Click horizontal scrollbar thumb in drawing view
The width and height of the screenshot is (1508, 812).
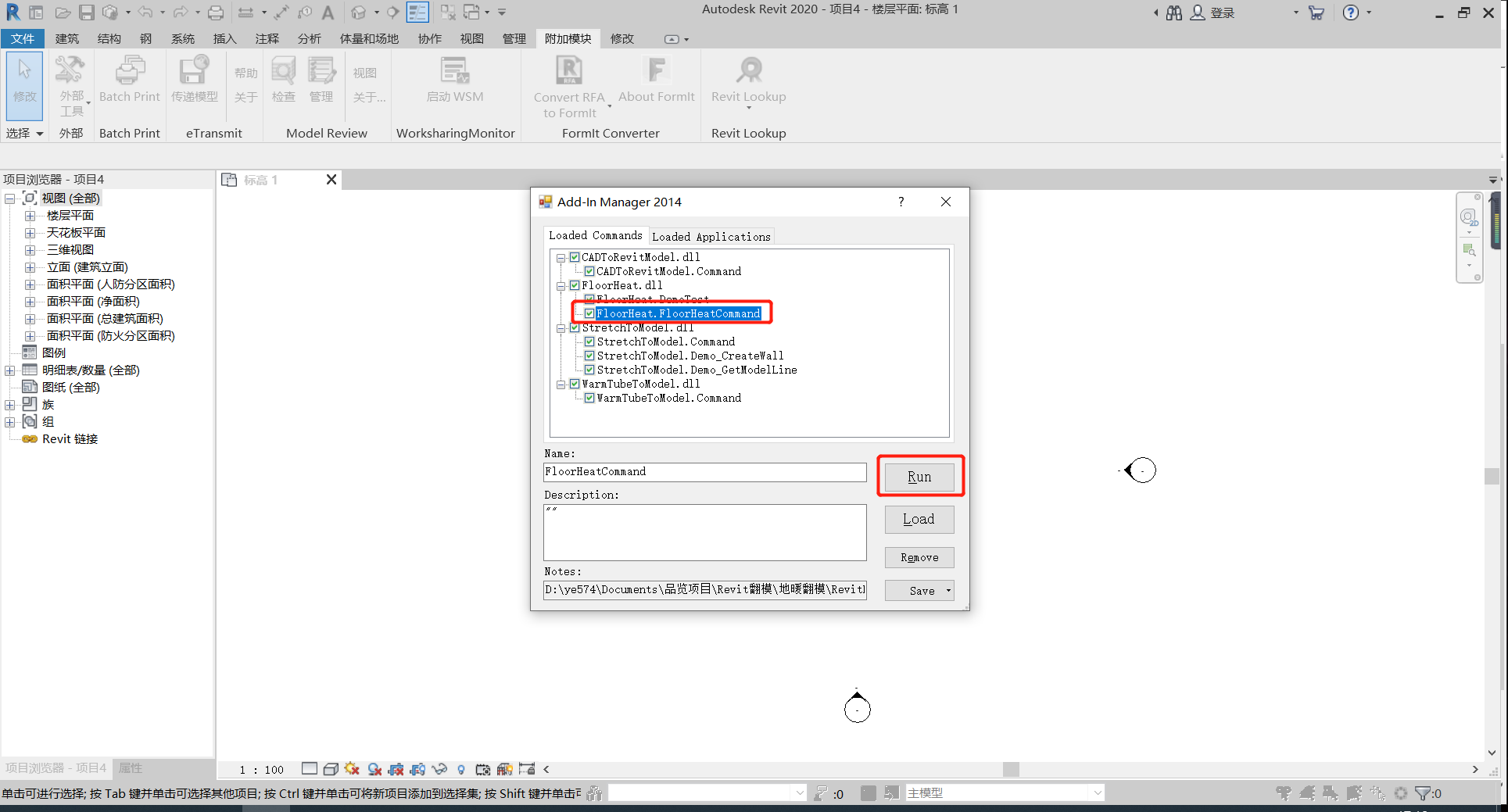1011,769
